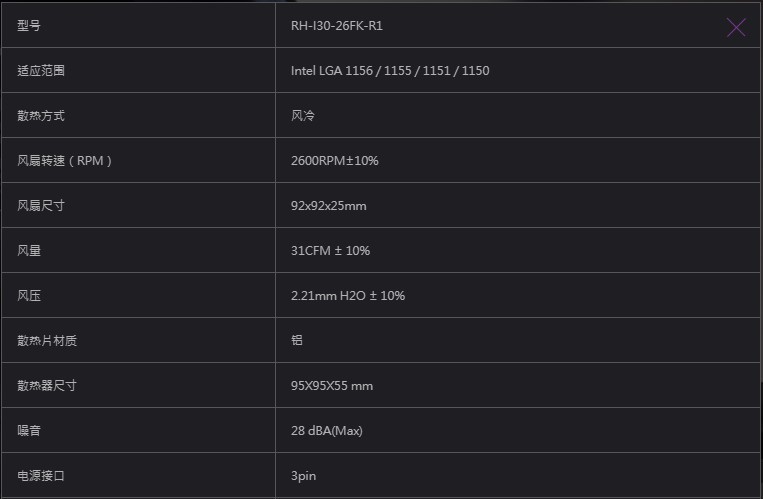The height and width of the screenshot is (499, 763).
Task: Click the 95X95X55 mm cooler dimensions
Action: point(332,386)
